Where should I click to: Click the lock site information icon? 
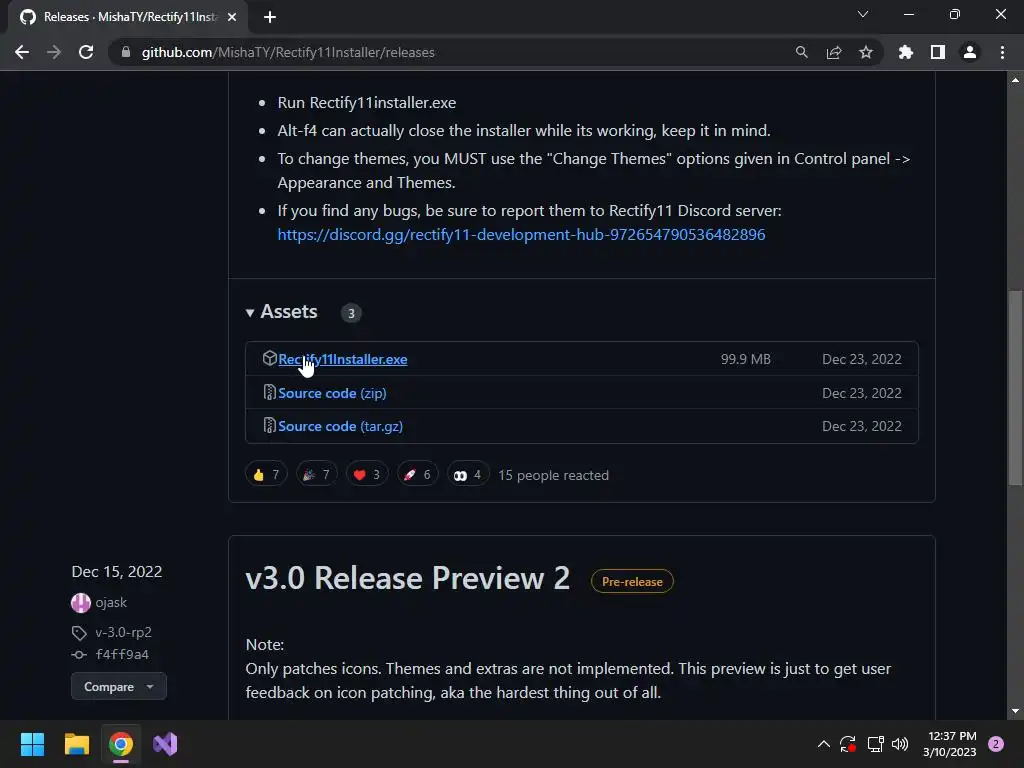(x=125, y=52)
